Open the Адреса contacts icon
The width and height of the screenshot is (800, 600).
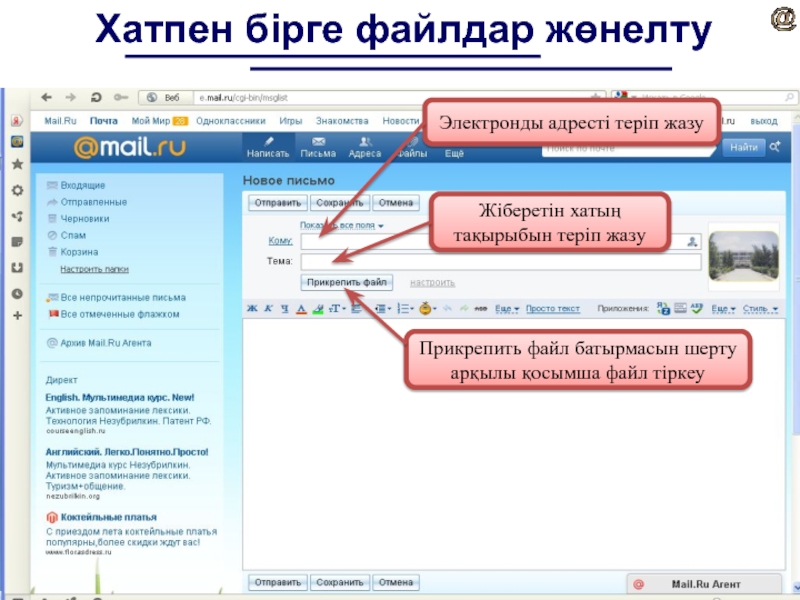[364, 147]
